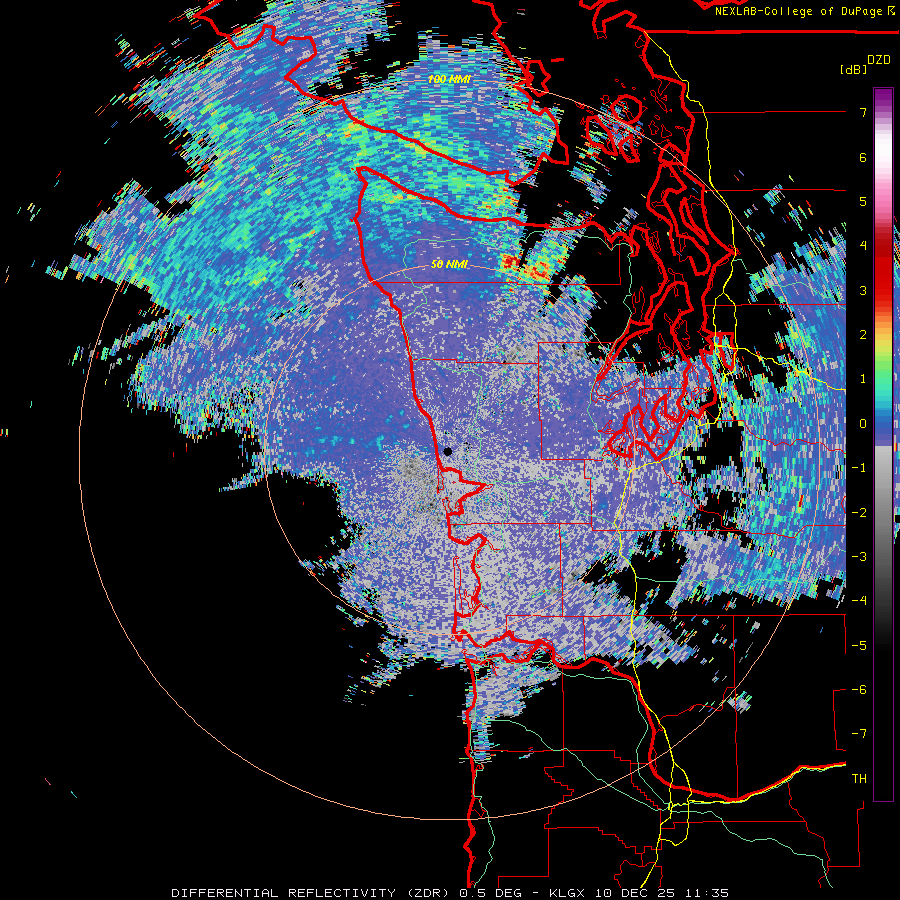Viewport: 900px width, 900px height.
Task: Click the 4 value on color scale
Action: 863,246
